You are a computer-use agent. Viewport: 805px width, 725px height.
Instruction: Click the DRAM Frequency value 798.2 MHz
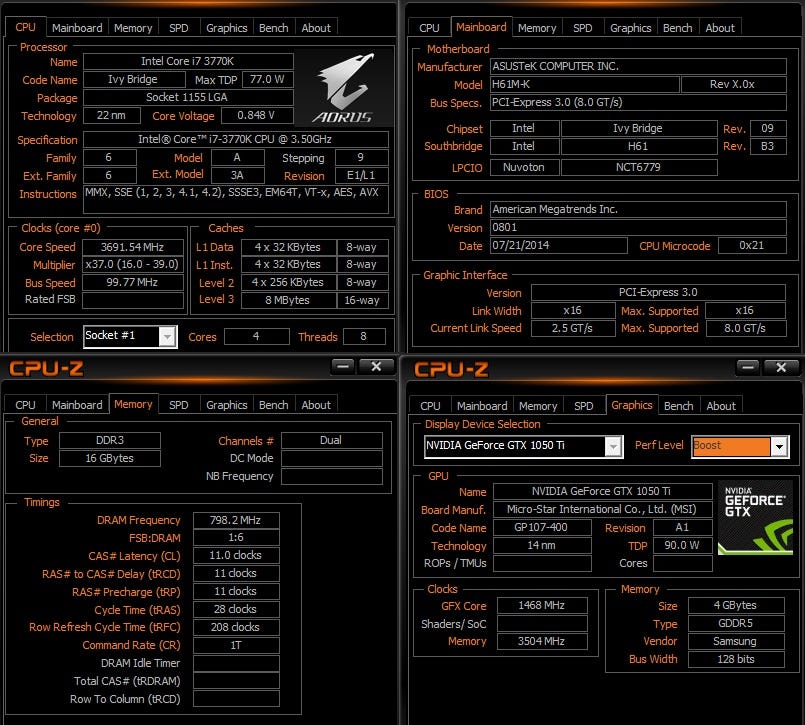click(236, 521)
